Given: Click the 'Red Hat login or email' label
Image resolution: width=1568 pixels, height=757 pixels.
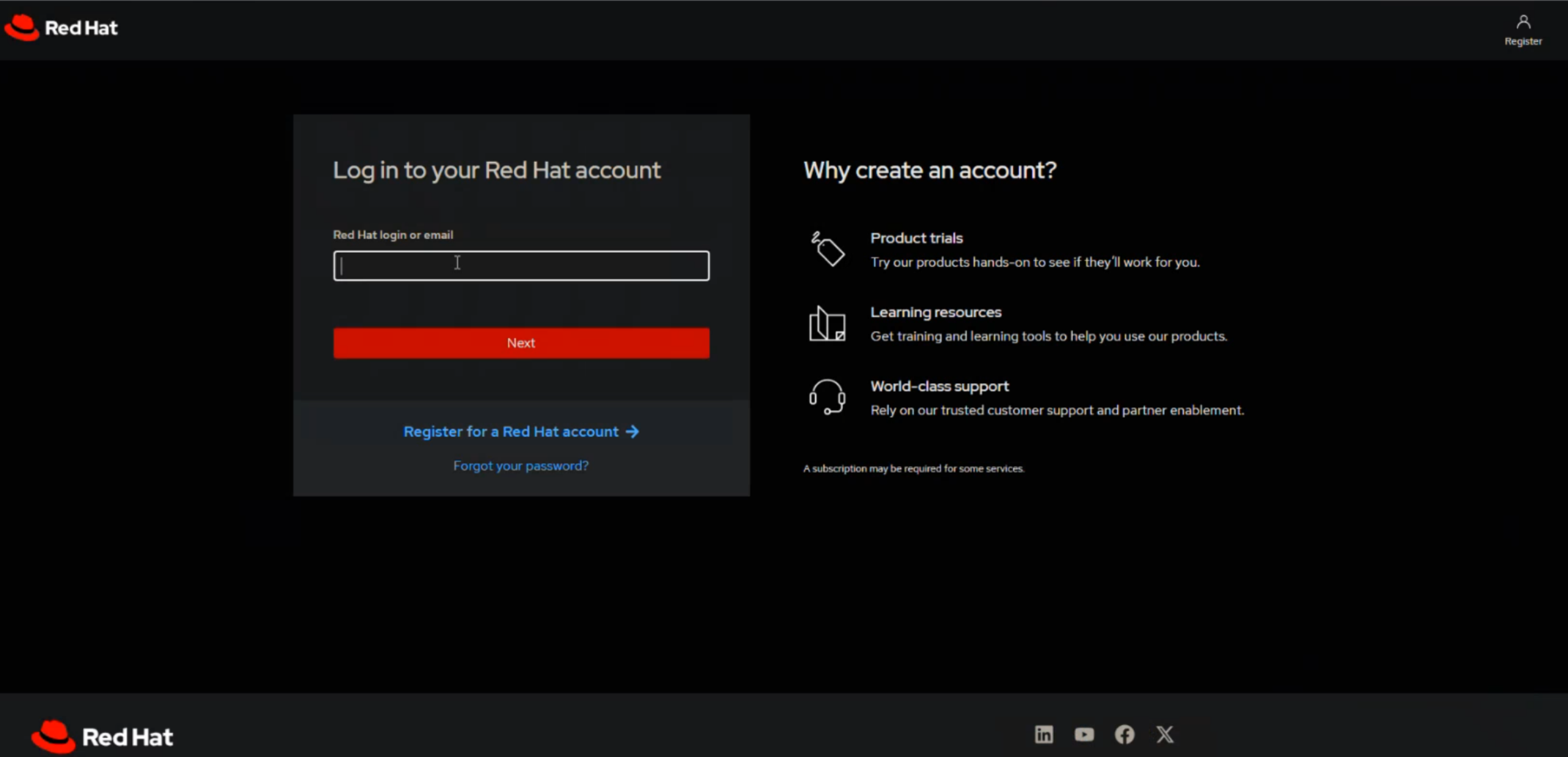Looking at the screenshot, I should pos(393,235).
